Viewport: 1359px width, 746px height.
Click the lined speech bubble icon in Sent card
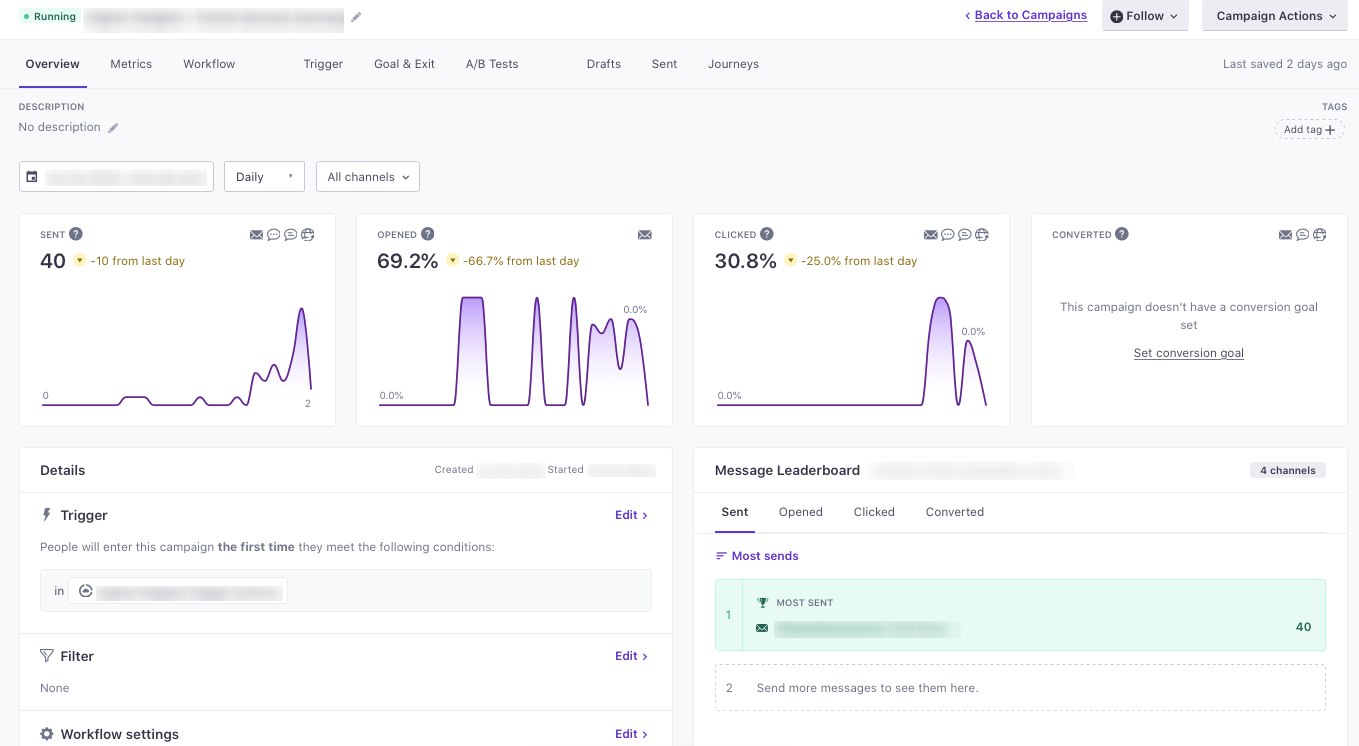click(x=290, y=235)
